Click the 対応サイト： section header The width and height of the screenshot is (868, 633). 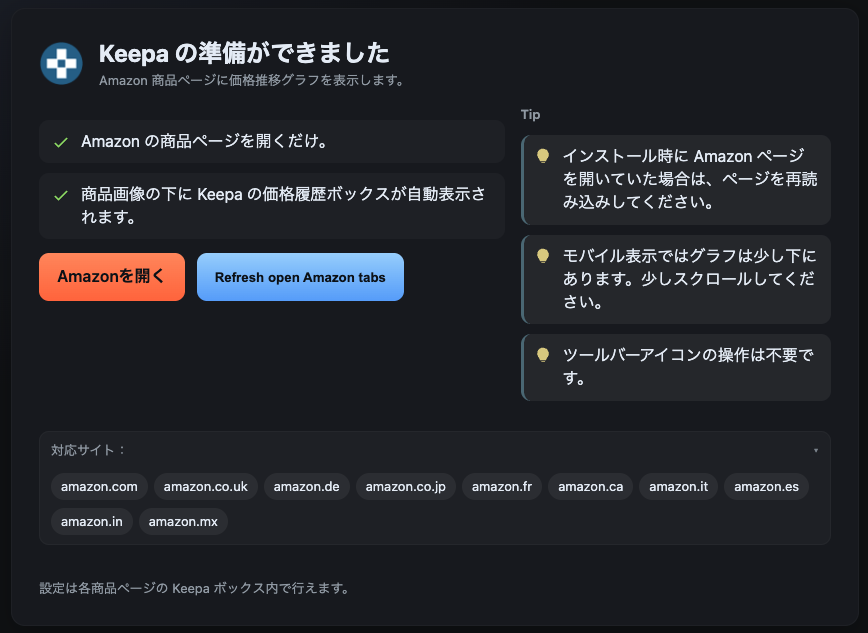pos(89,450)
